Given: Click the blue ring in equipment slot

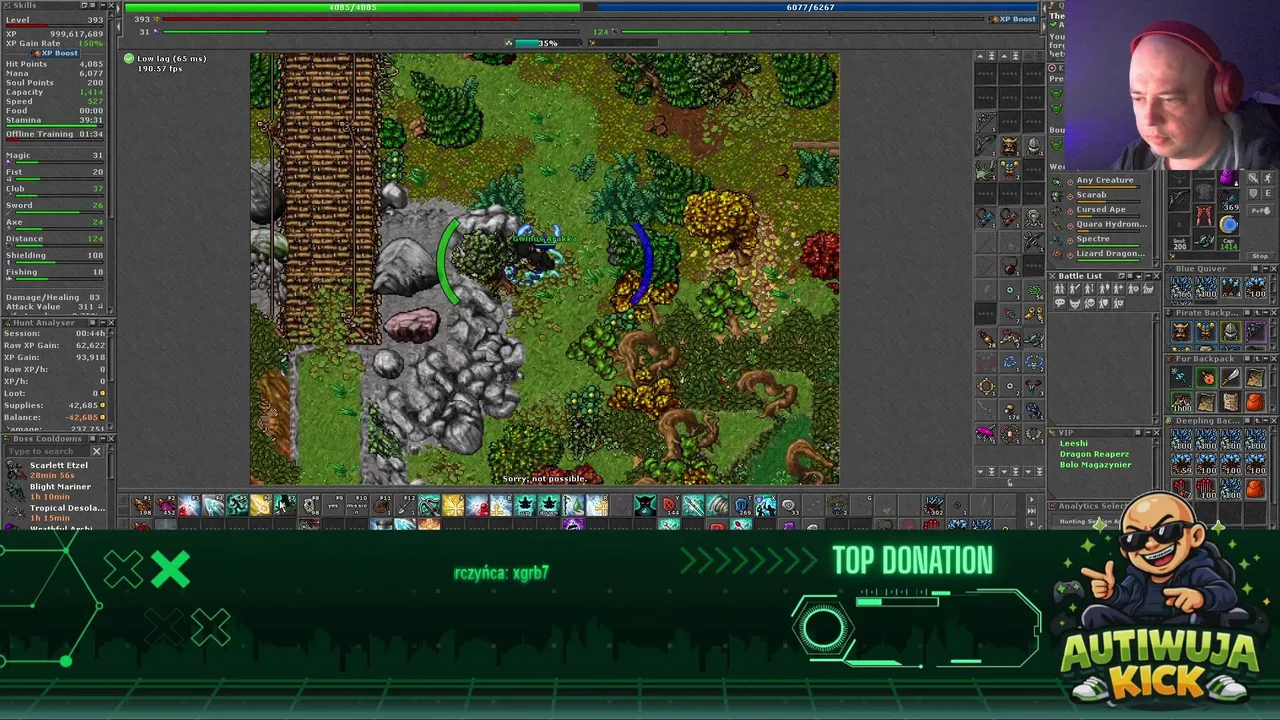Looking at the screenshot, I should [x=1228, y=224].
